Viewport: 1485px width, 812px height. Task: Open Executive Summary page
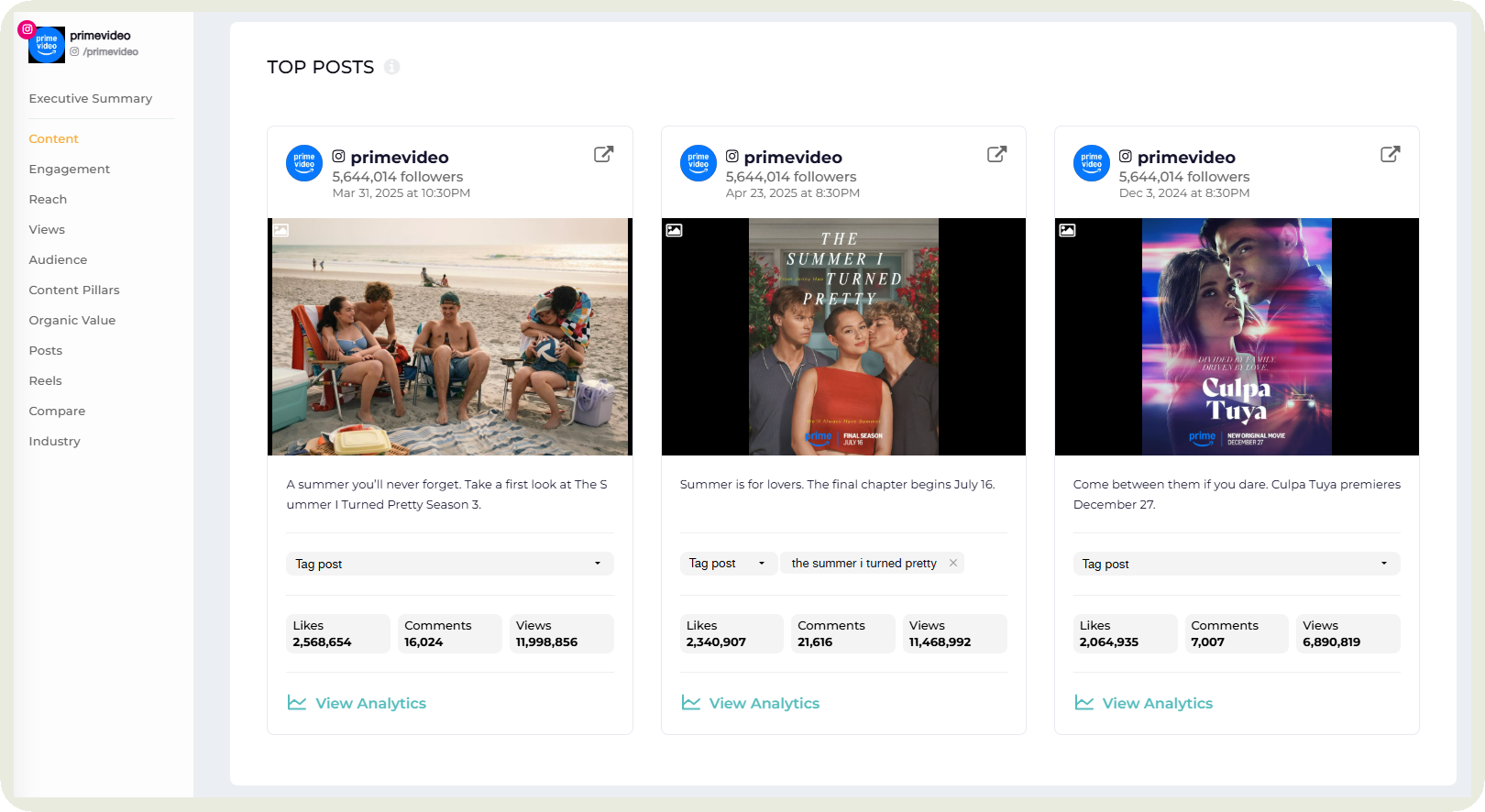coord(90,98)
